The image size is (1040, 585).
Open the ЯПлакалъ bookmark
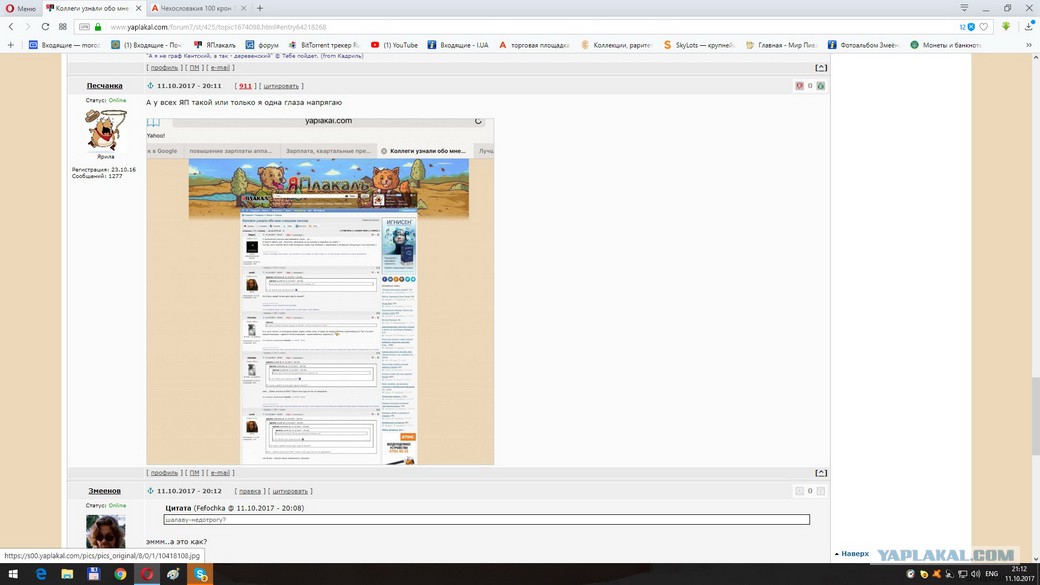coord(215,45)
